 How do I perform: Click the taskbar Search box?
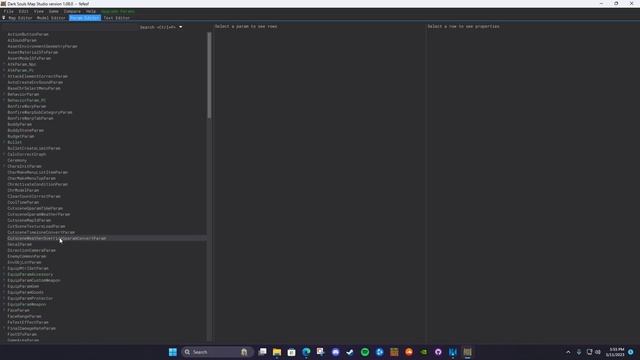(217, 352)
